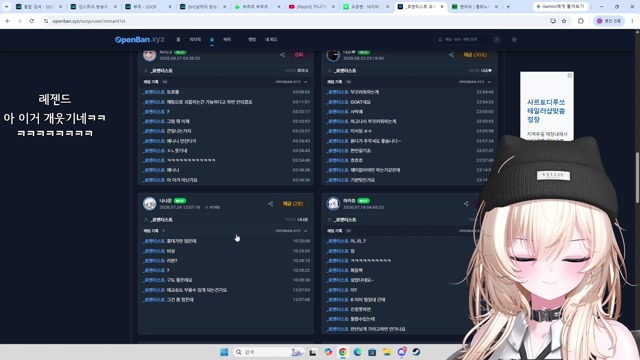Image resolution: width=640 pixels, height=360 pixels.
Task: Close the sidebar ad with corner icon
Action: click(x=570, y=76)
